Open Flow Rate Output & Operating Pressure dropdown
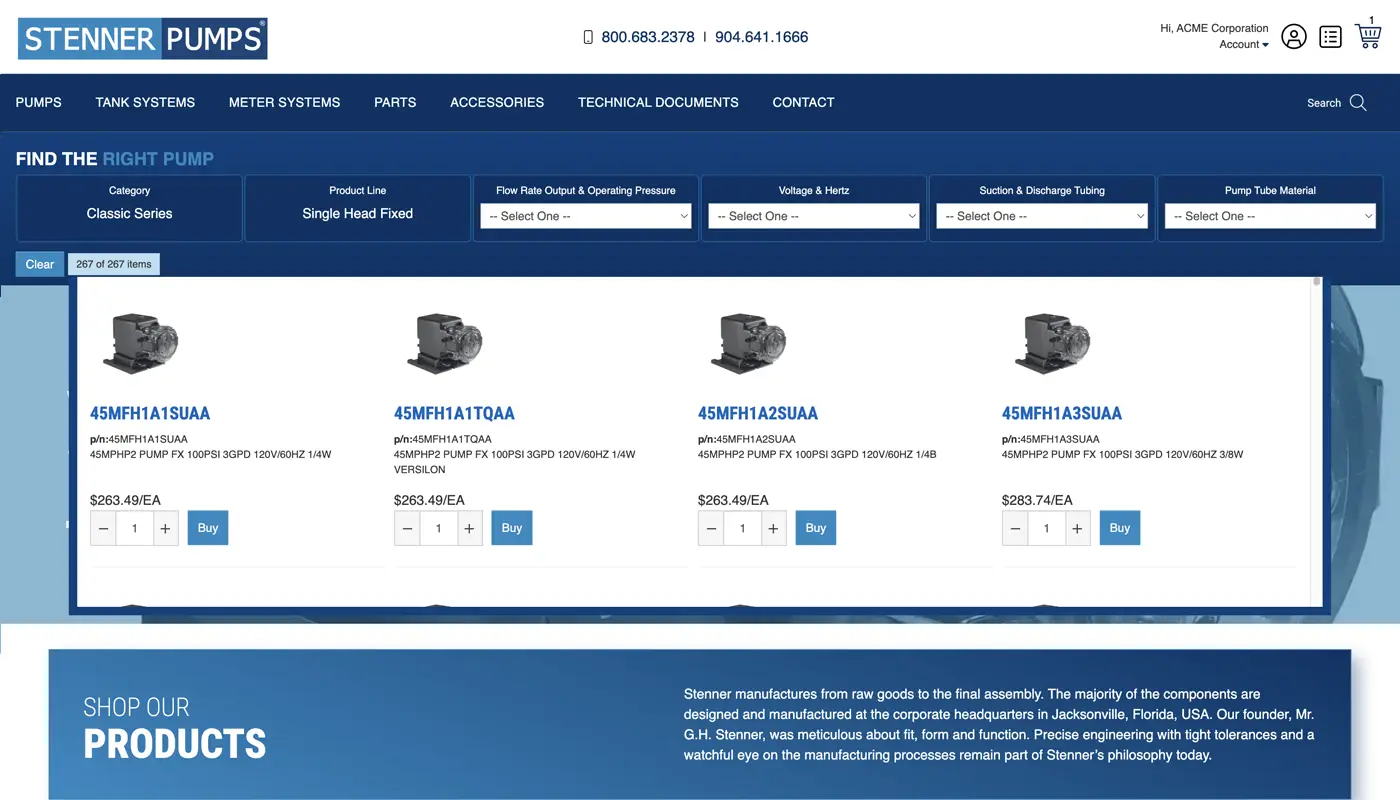Viewport: 1400px width, 800px height. point(586,216)
